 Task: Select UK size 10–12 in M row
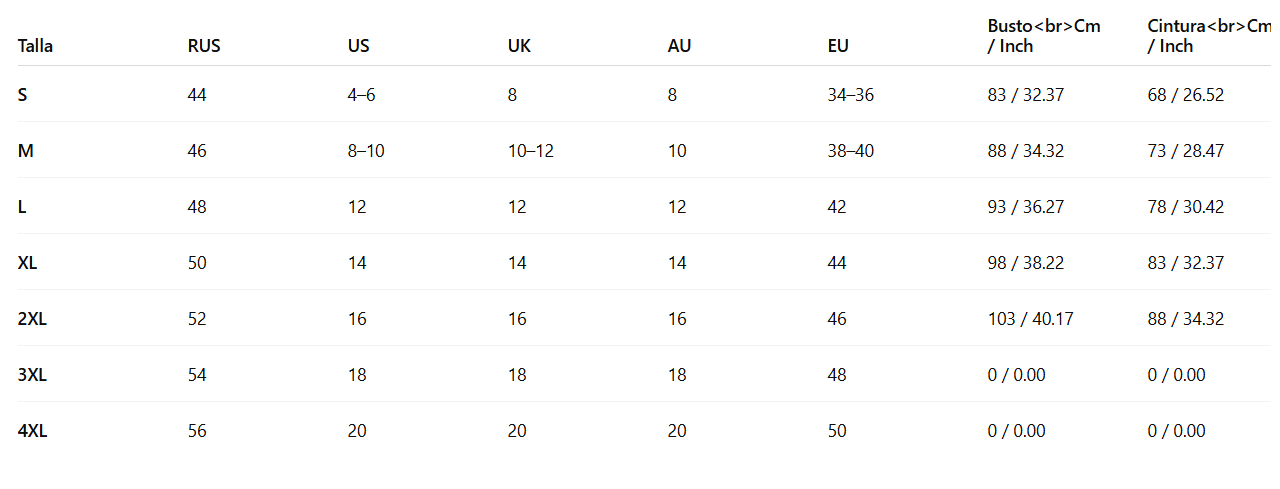click(x=531, y=151)
